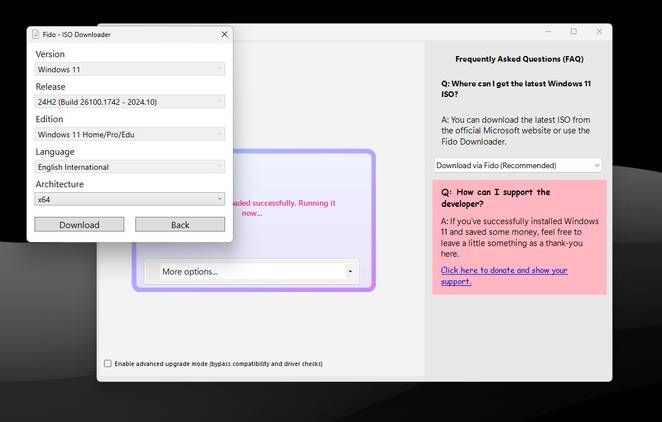Open the Version dropdown showing Windows 11

(x=130, y=69)
